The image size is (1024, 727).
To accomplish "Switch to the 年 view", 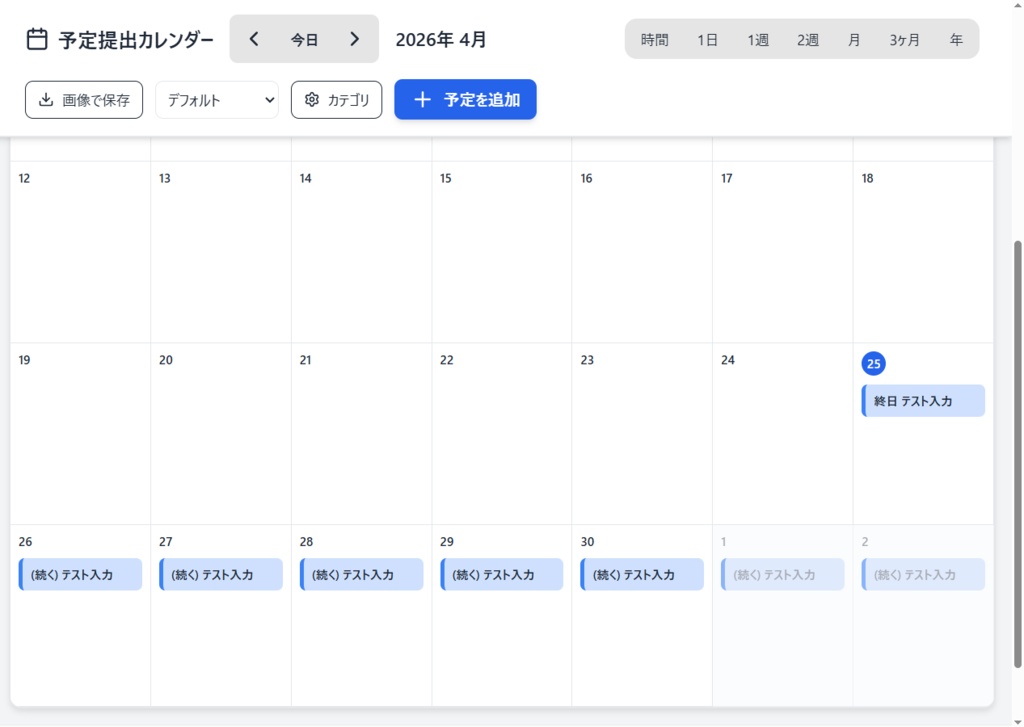I will [956, 40].
